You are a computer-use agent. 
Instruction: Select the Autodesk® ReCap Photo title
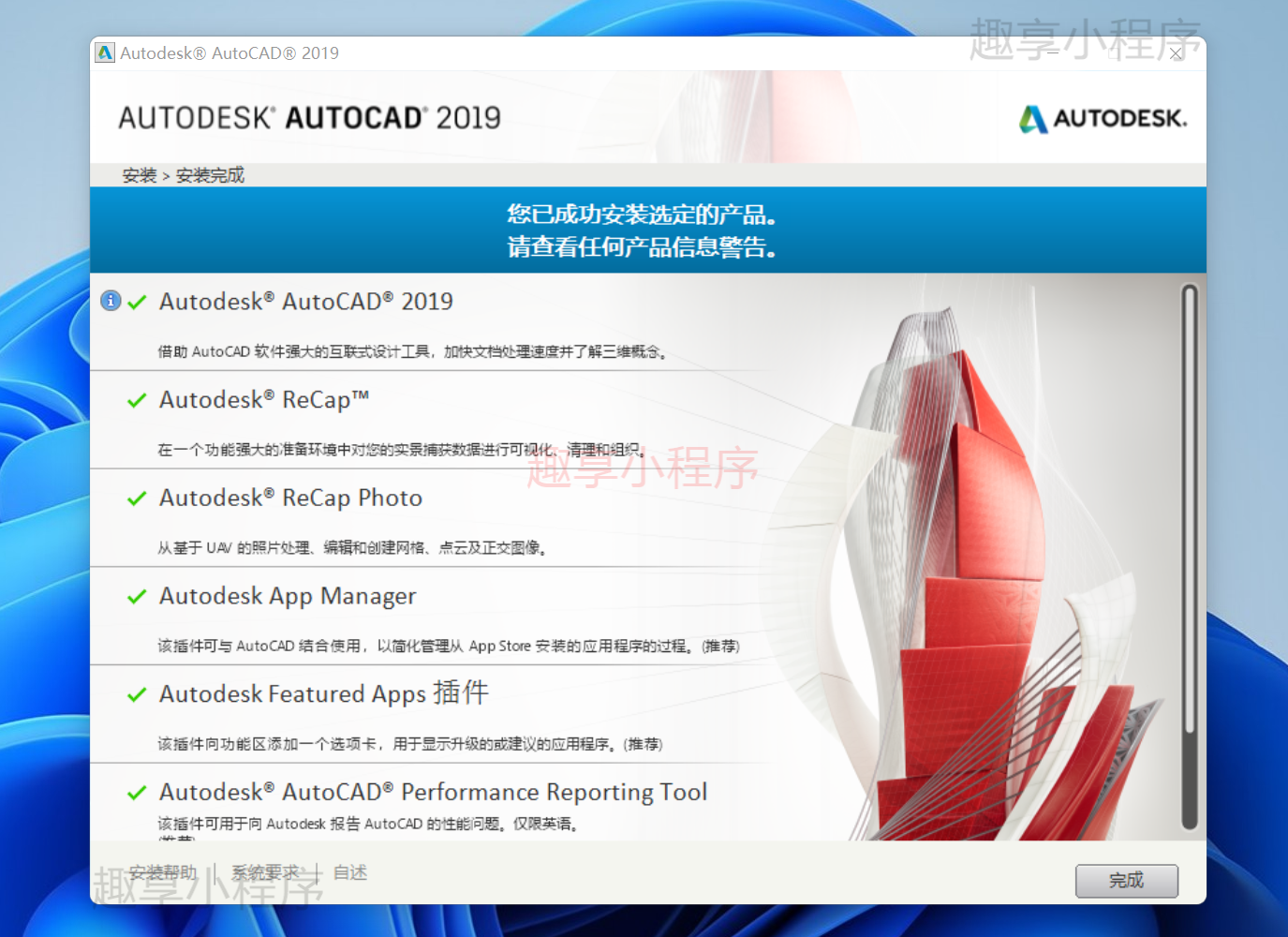(291, 498)
